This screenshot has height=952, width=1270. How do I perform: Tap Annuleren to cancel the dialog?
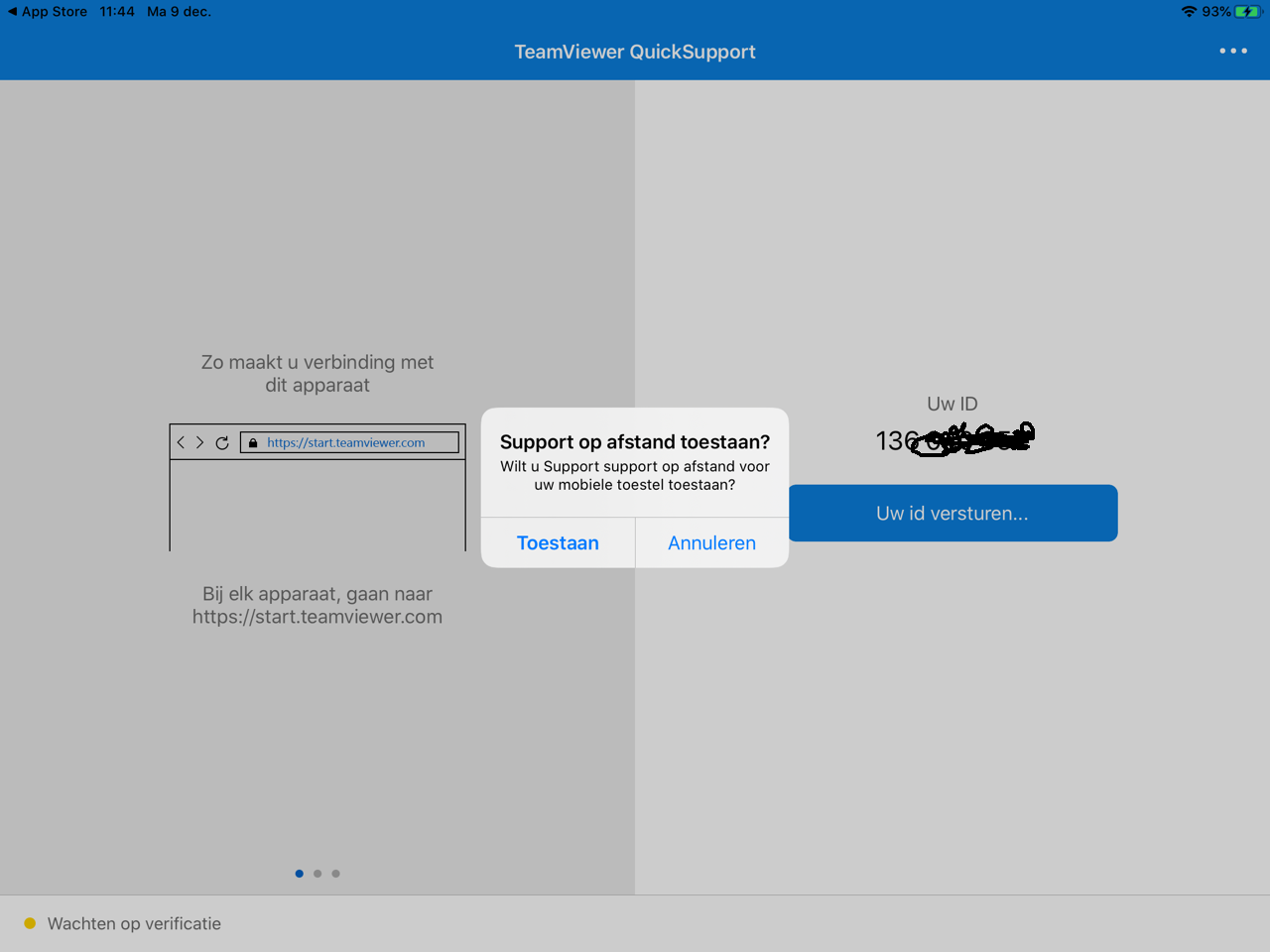click(712, 542)
